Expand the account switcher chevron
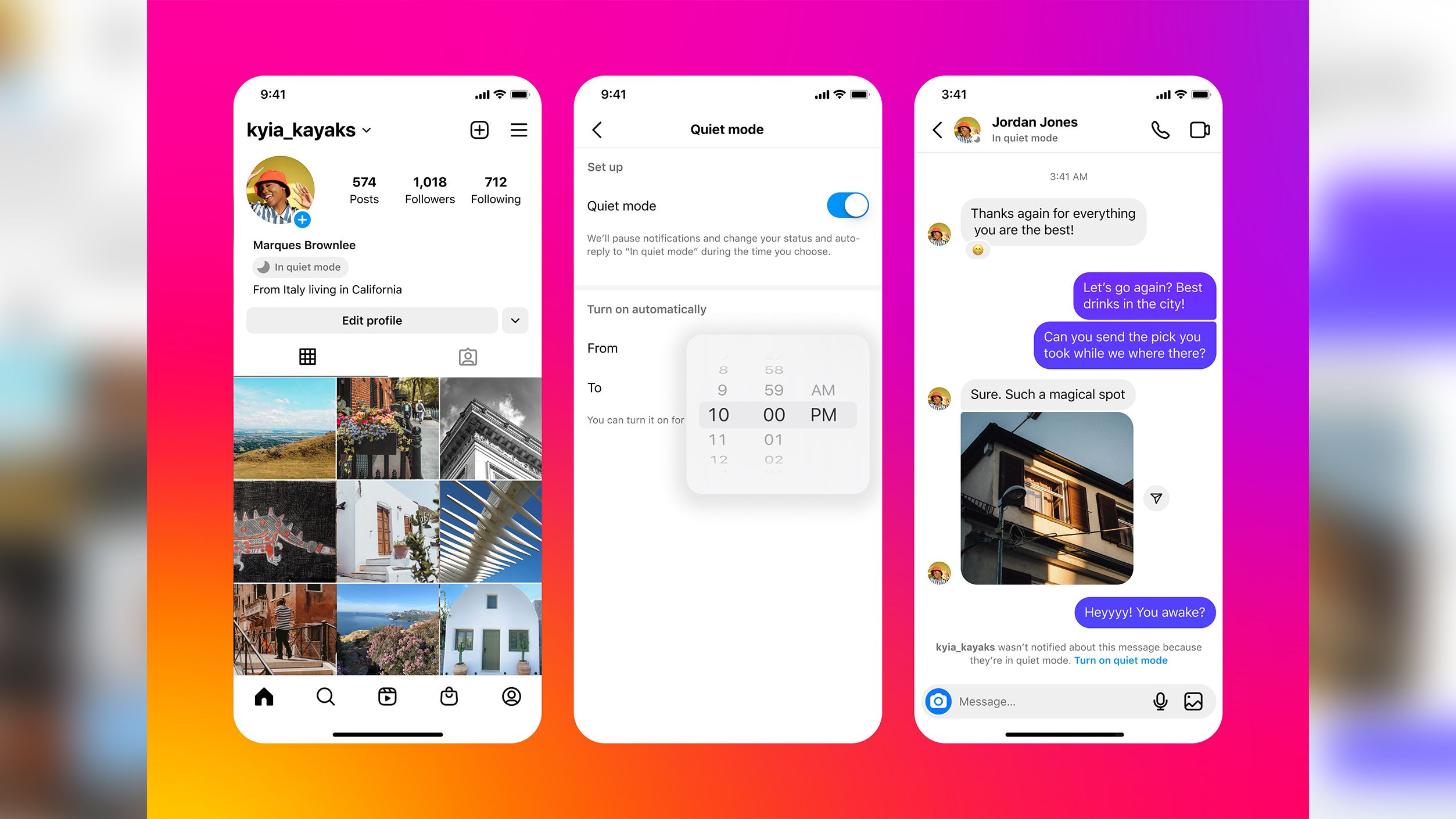1456x819 pixels. coord(370,130)
